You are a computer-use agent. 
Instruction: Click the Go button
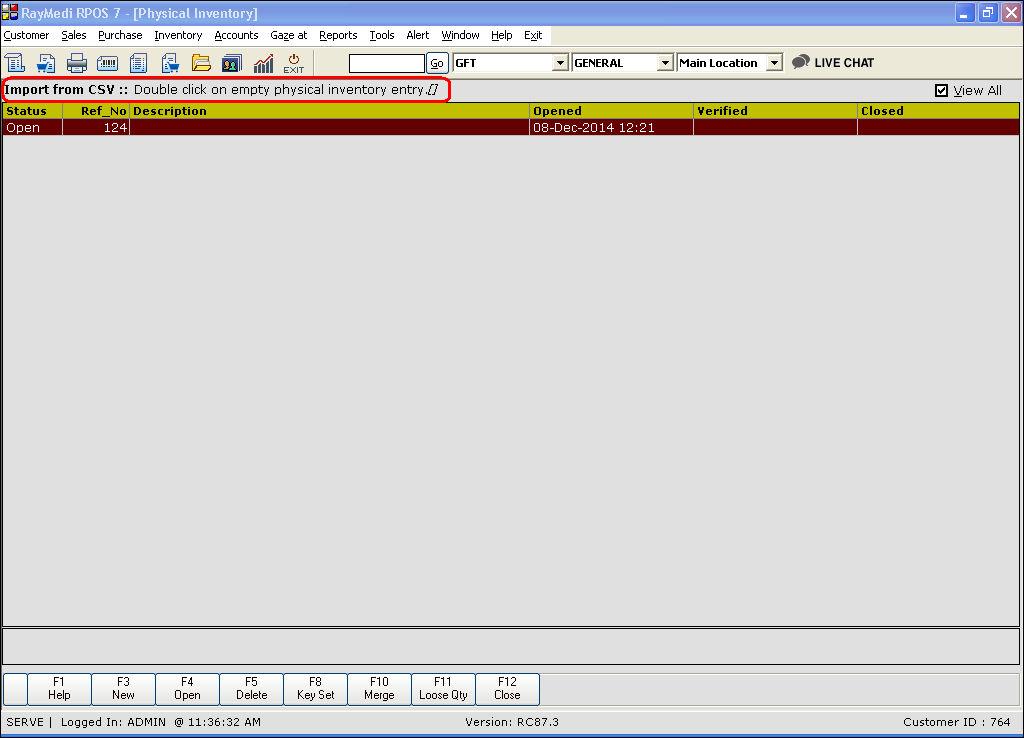(x=437, y=63)
